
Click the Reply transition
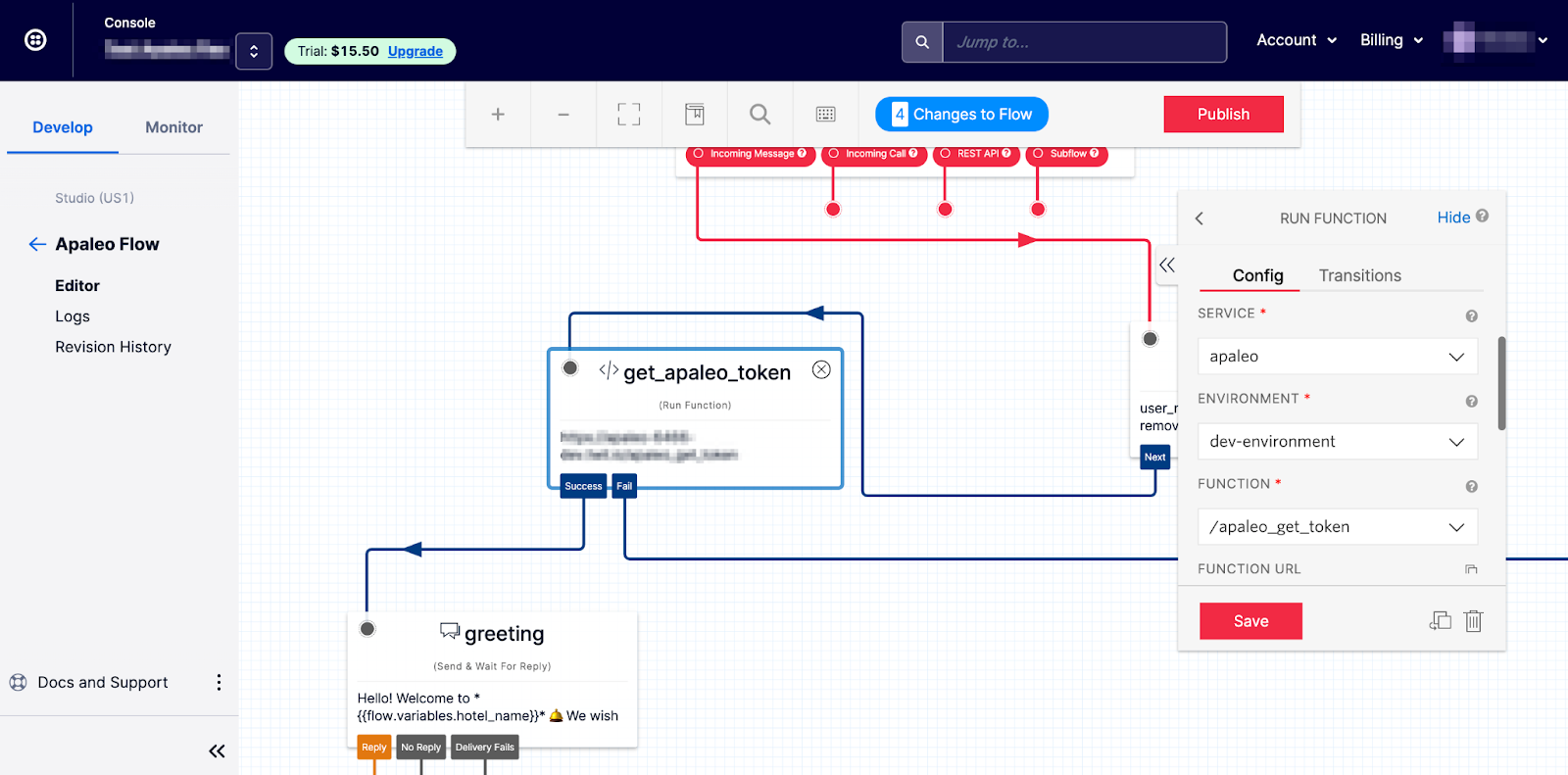click(373, 747)
